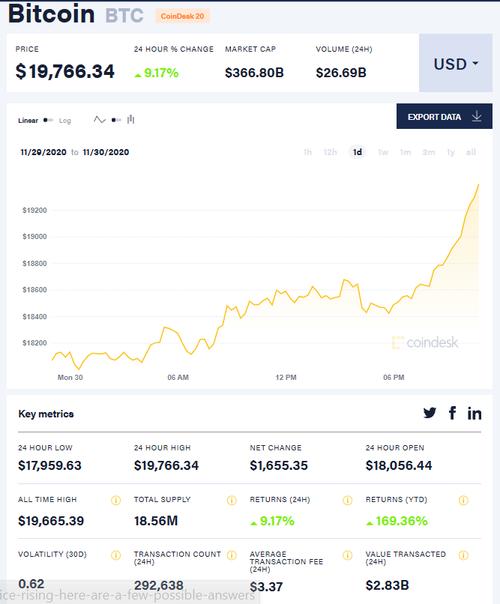Image resolution: width=500 pixels, height=604 pixels.
Task: Click the CoinDesk 20 badge
Action: [182, 16]
